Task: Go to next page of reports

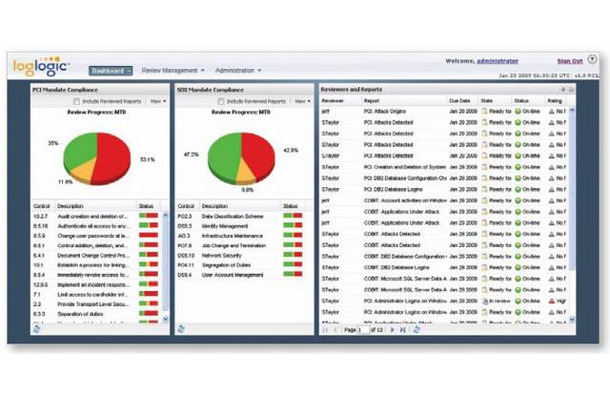Action: pos(392,330)
